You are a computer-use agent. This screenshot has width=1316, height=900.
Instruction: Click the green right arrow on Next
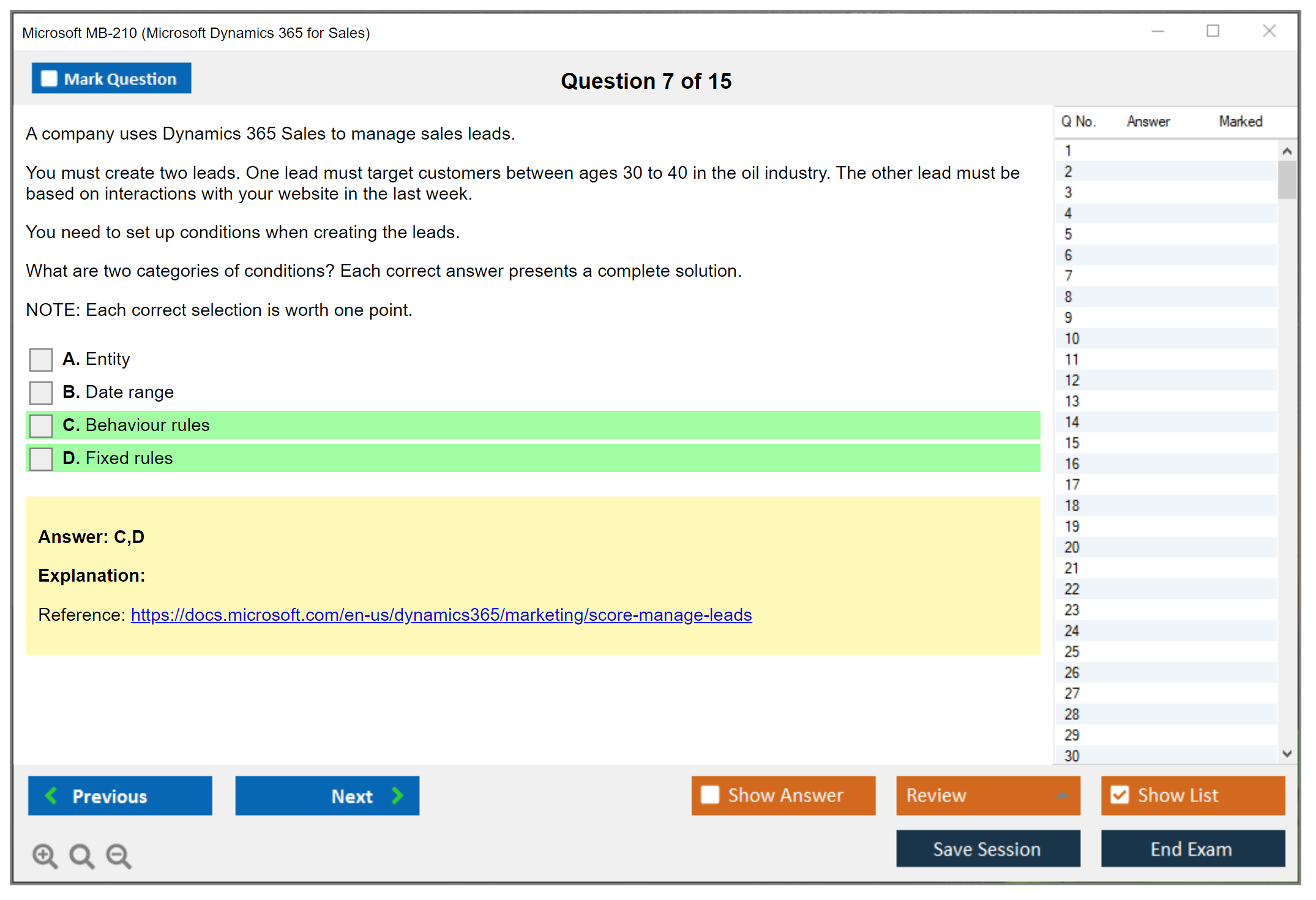click(x=397, y=795)
